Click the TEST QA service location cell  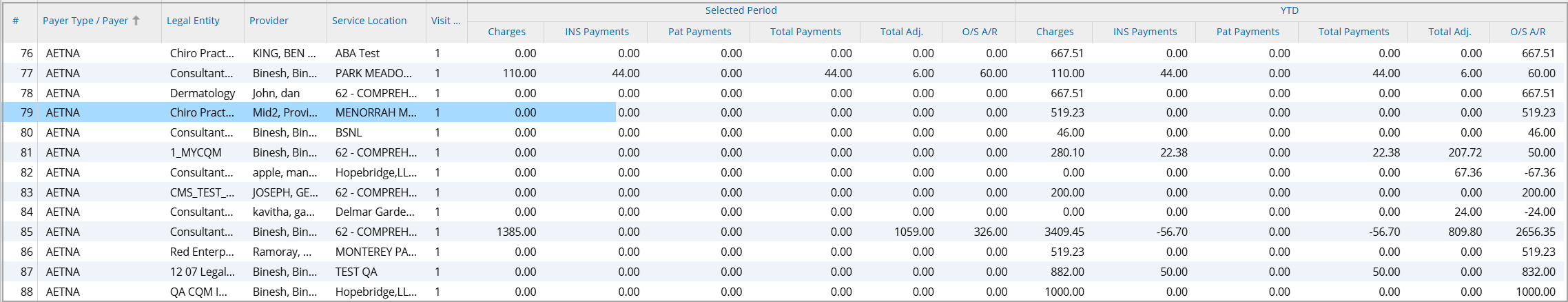point(356,272)
